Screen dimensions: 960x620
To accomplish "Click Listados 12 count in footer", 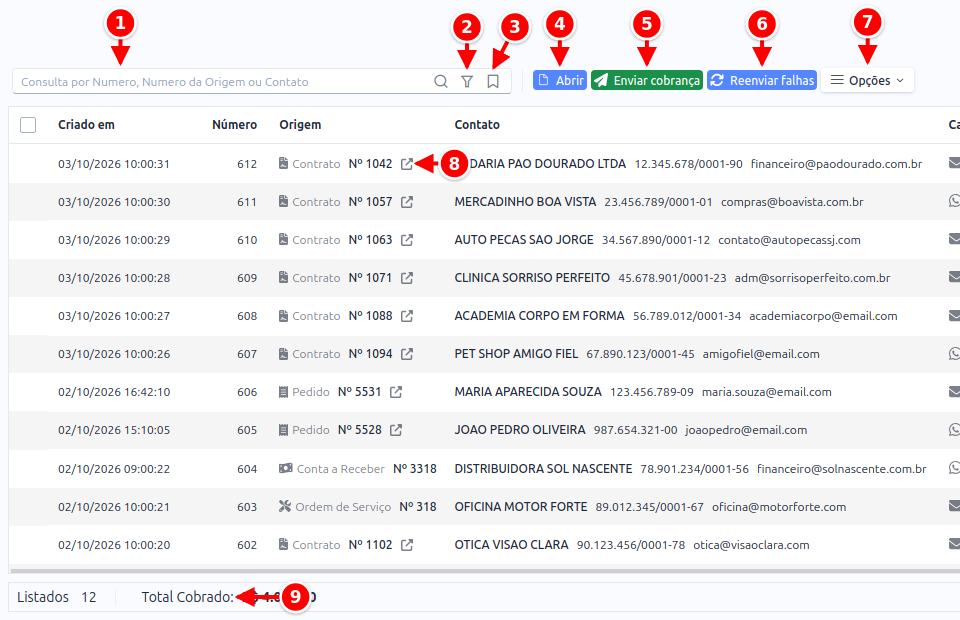I will coord(57,597).
